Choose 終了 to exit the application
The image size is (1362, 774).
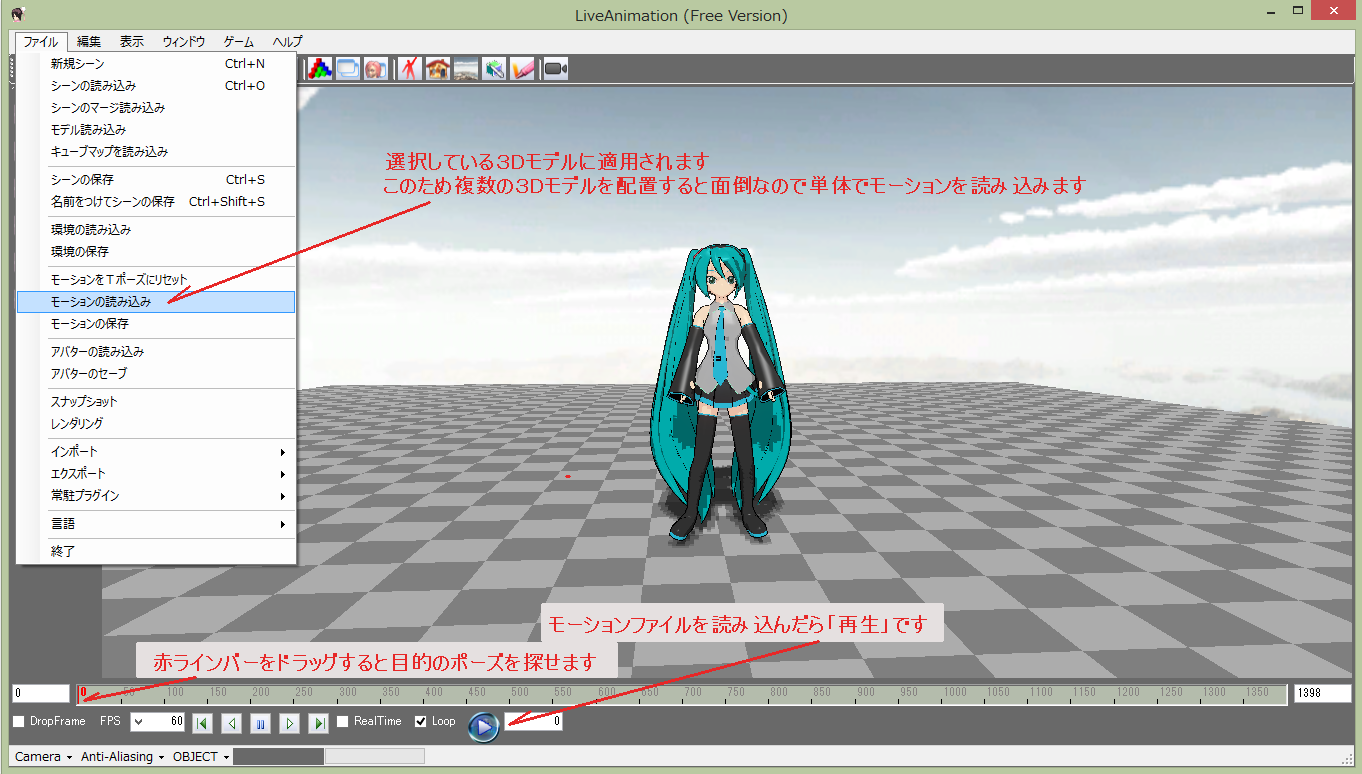click(157, 551)
